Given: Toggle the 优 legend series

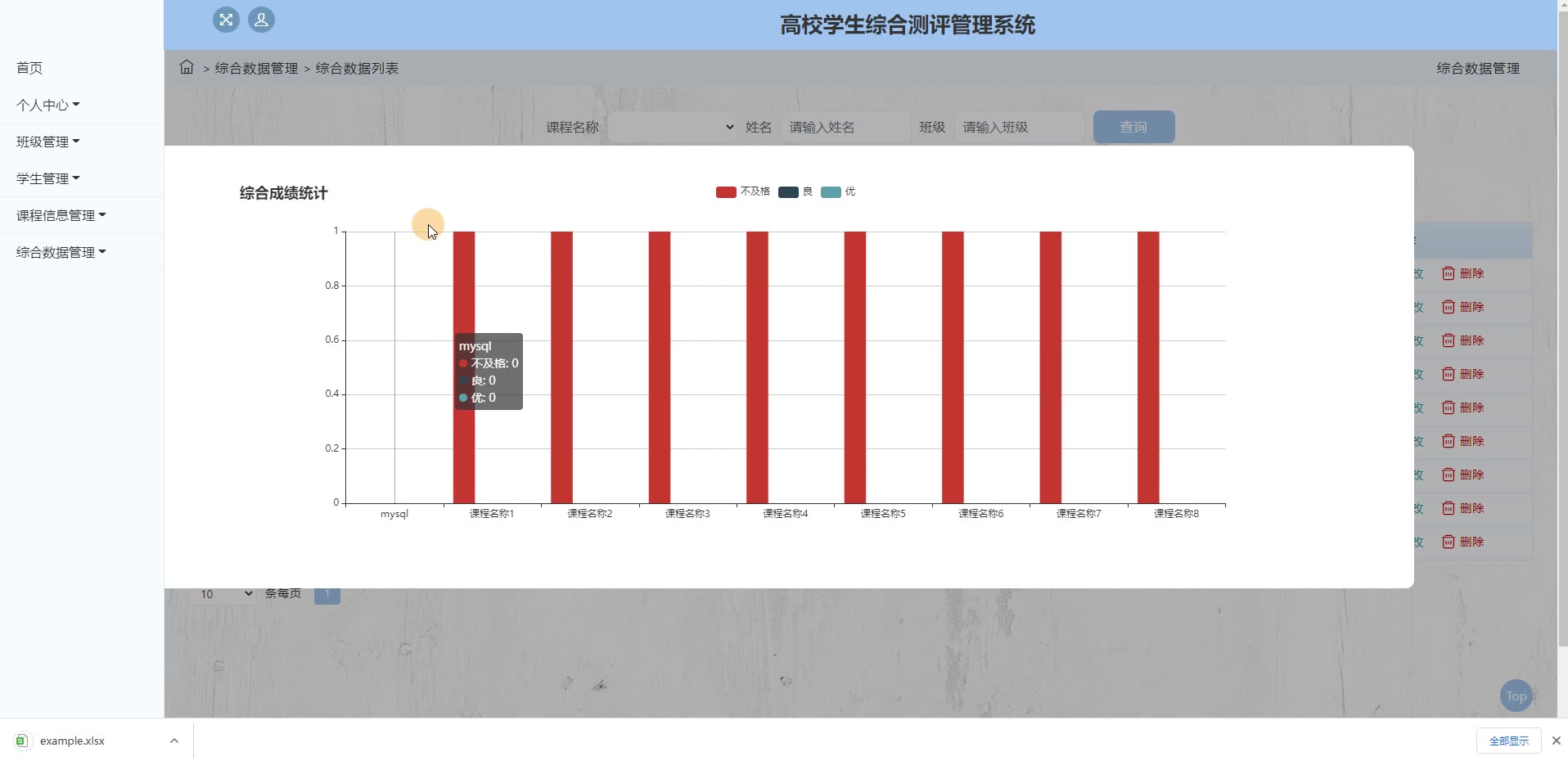Looking at the screenshot, I should click(838, 191).
